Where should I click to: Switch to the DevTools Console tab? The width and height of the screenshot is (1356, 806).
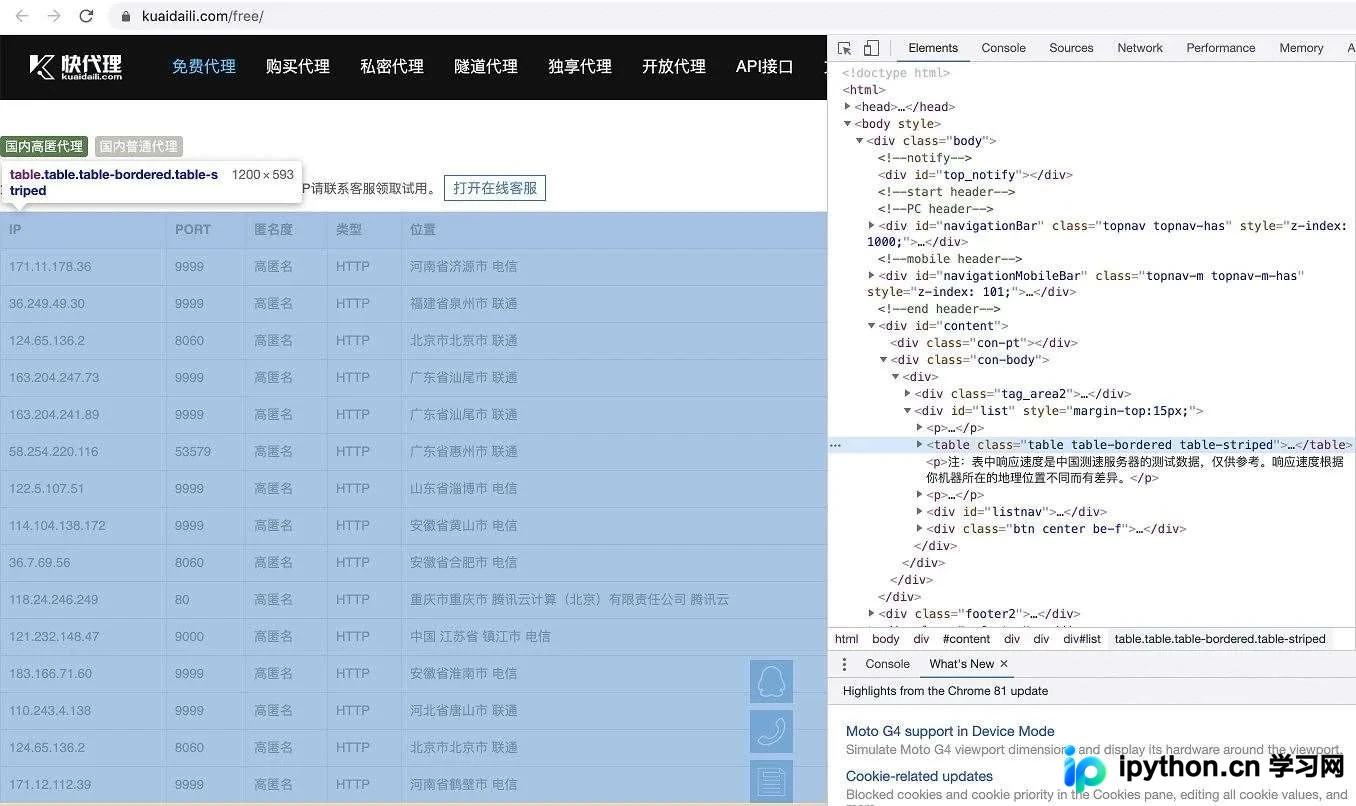coord(1003,48)
